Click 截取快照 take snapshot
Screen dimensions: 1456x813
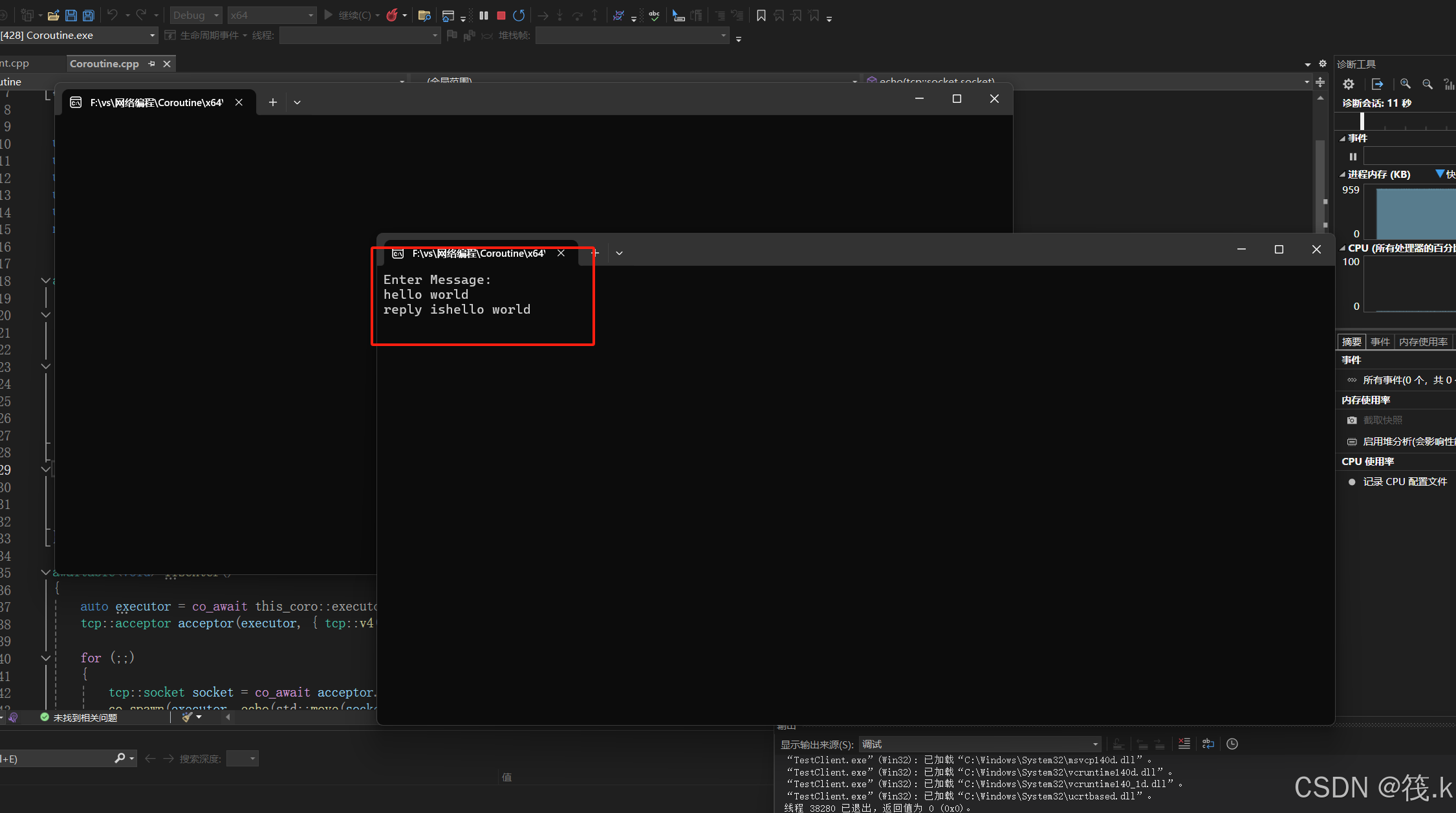pyautogui.click(x=1382, y=420)
